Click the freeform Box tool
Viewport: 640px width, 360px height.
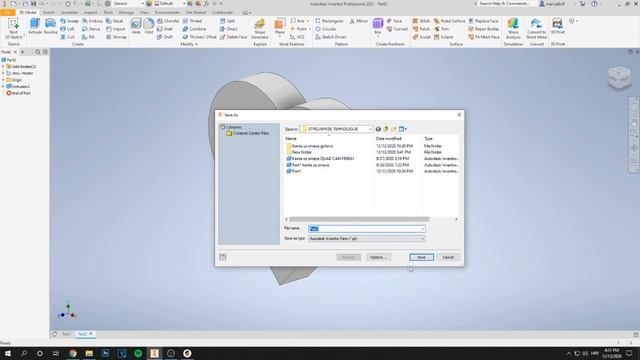(x=378, y=26)
